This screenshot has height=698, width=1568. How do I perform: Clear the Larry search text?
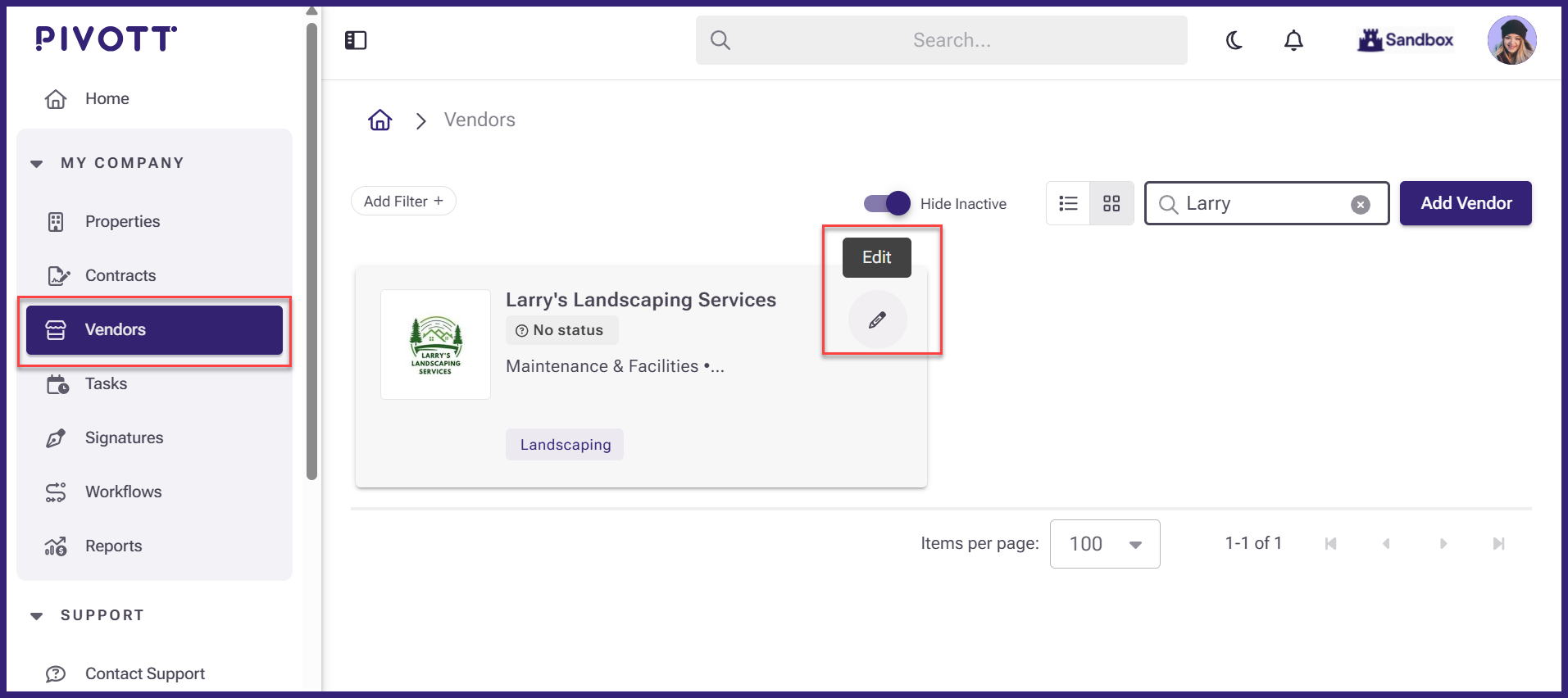tap(1361, 205)
